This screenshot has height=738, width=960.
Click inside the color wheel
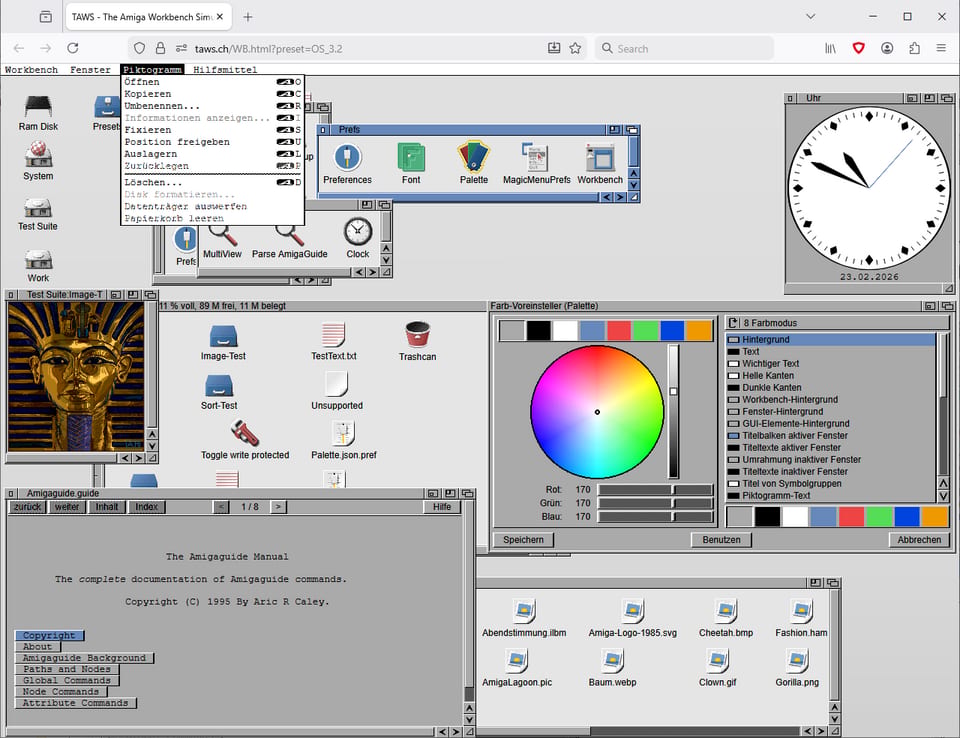click(x=597, y=412)
